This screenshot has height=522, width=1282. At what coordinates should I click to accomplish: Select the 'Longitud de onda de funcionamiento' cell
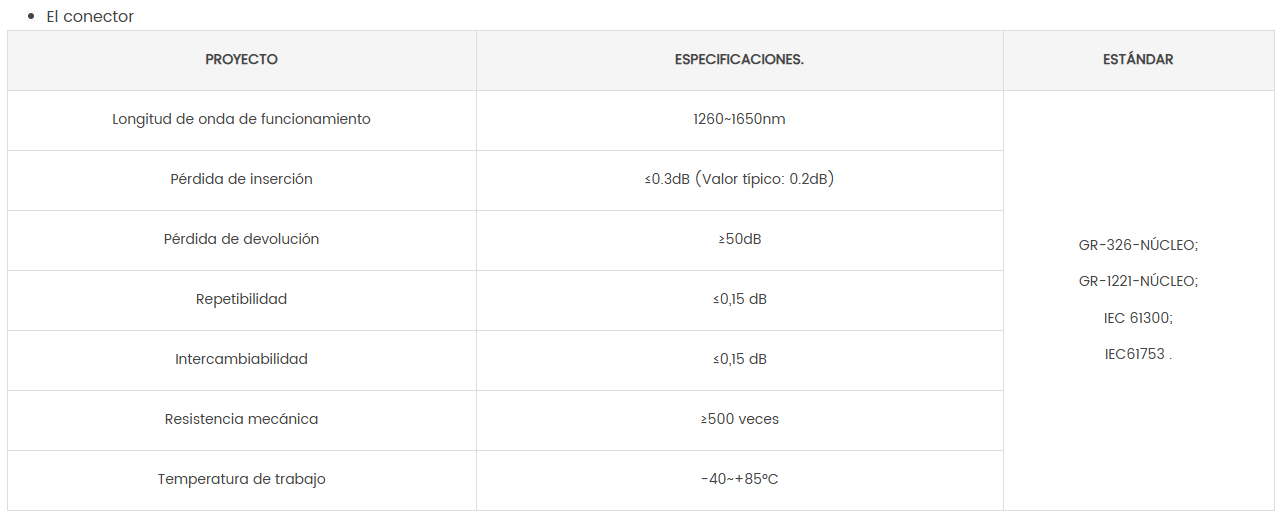(242, 120)
